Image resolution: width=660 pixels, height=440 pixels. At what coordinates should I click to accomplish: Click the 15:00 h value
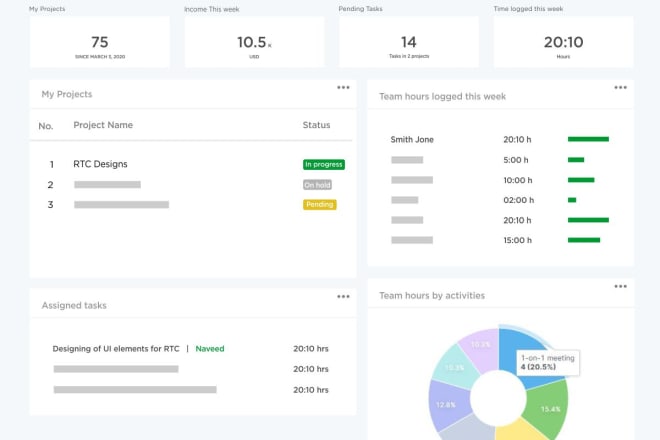517,240
